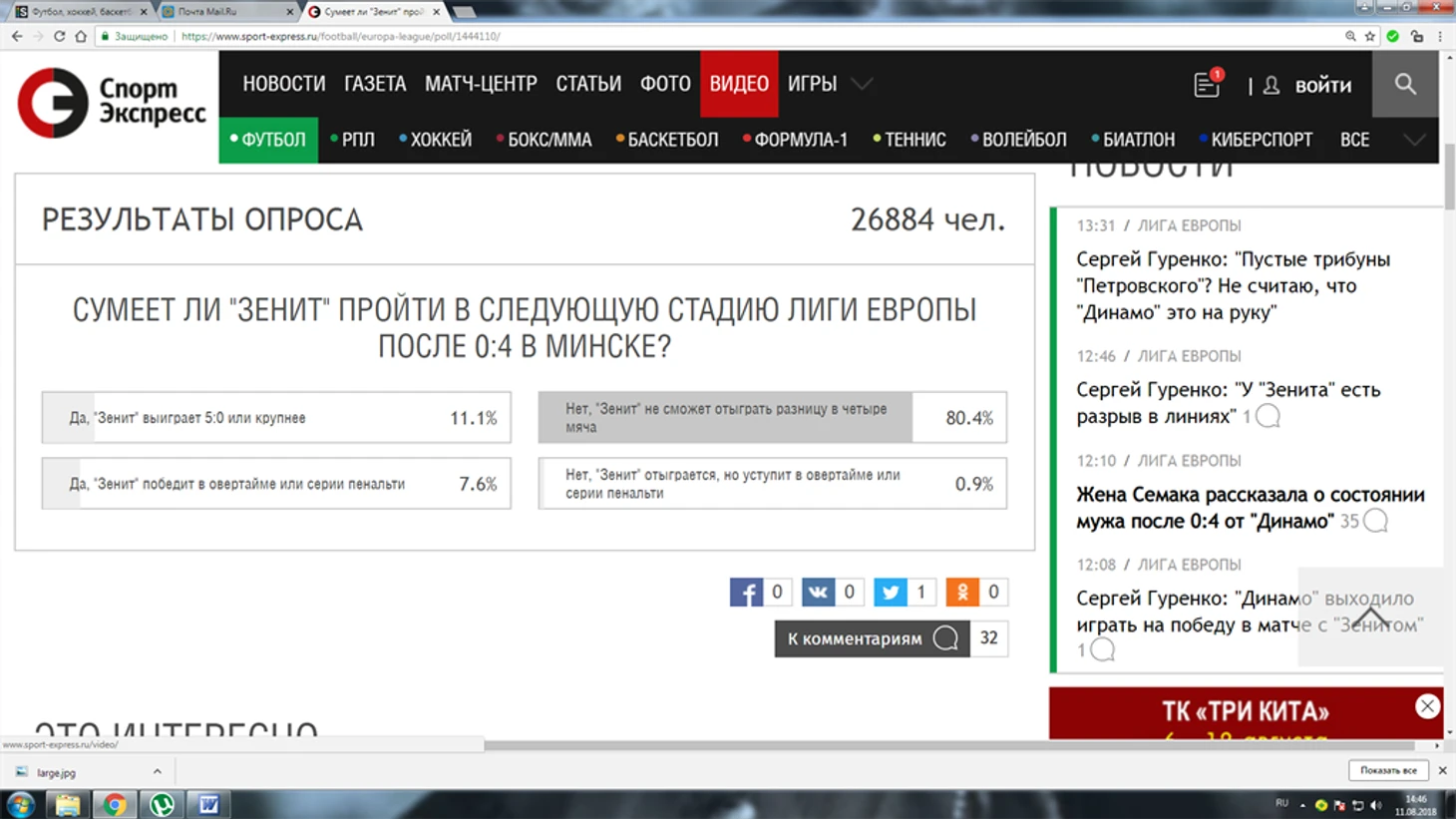The width and height of the screenshot is (1456, 819).
Task: Open the Sport-Express logo home link
Action: (x=112, y=103)
